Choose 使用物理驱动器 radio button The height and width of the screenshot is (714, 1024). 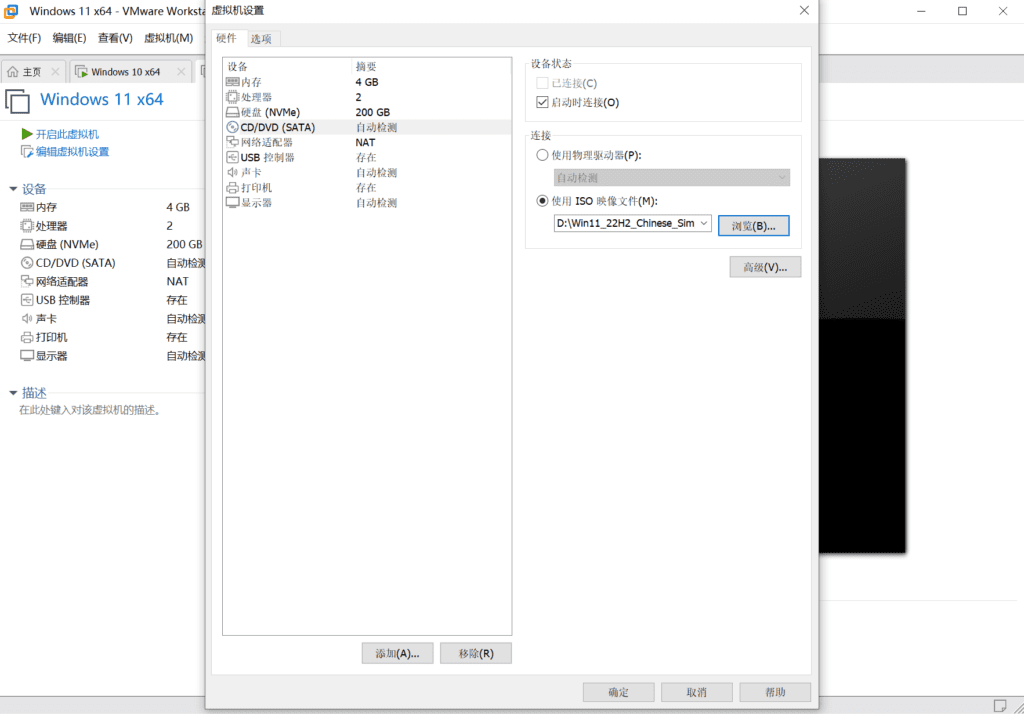pos(543,155)
